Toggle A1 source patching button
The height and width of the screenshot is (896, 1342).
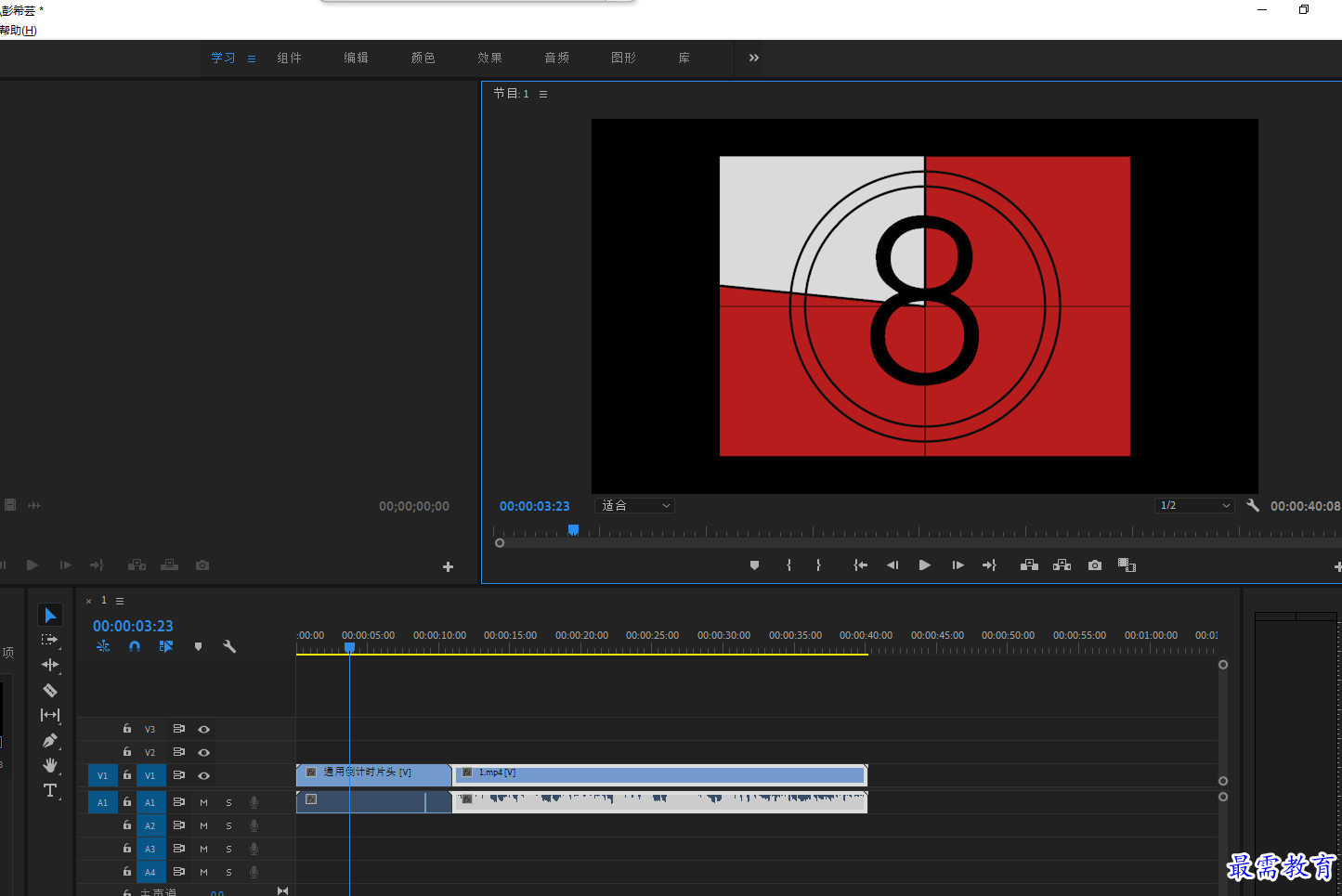(102, 802)
